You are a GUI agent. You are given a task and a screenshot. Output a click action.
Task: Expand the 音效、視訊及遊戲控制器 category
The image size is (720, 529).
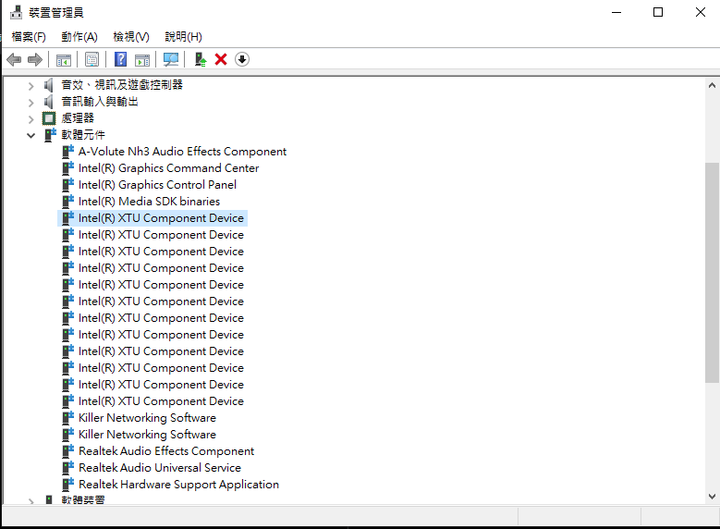(x=31, y=85)
